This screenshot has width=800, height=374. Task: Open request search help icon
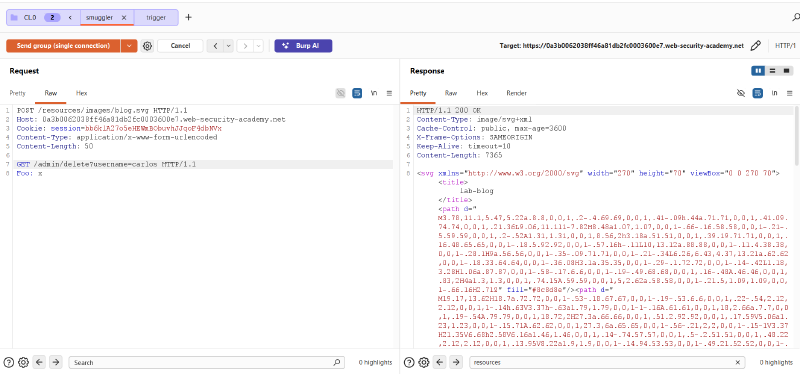click(9, 362)
